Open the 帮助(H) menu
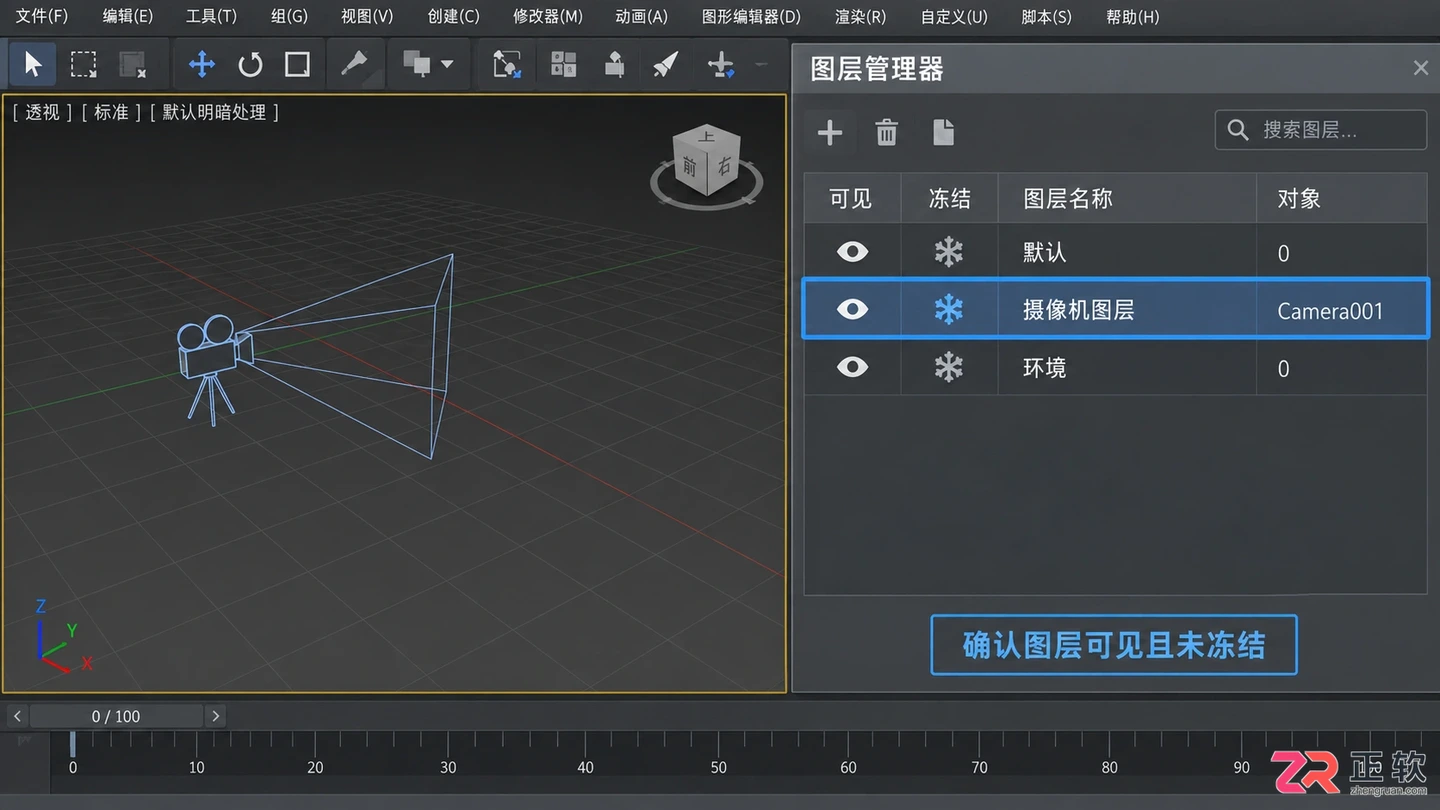The width and height of the screenshot is (1440, 810). [1133, 17]
